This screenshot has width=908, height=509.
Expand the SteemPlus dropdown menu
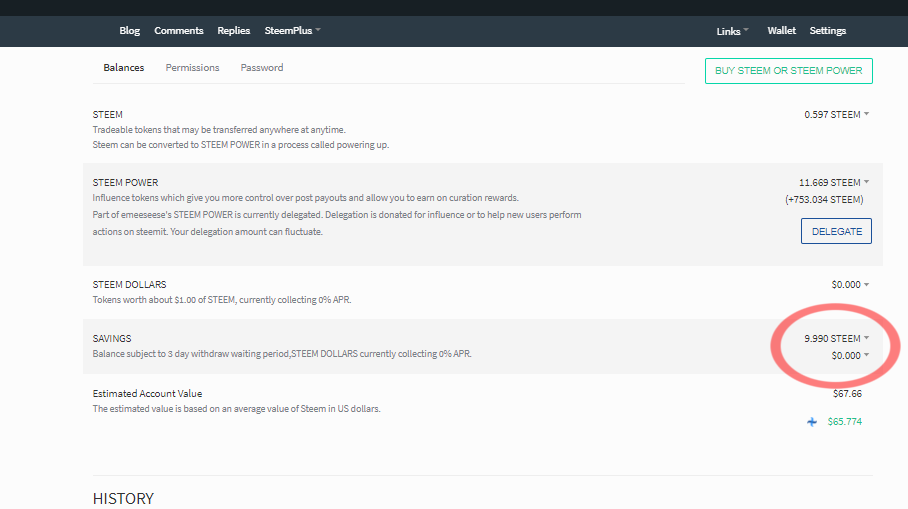292,31
